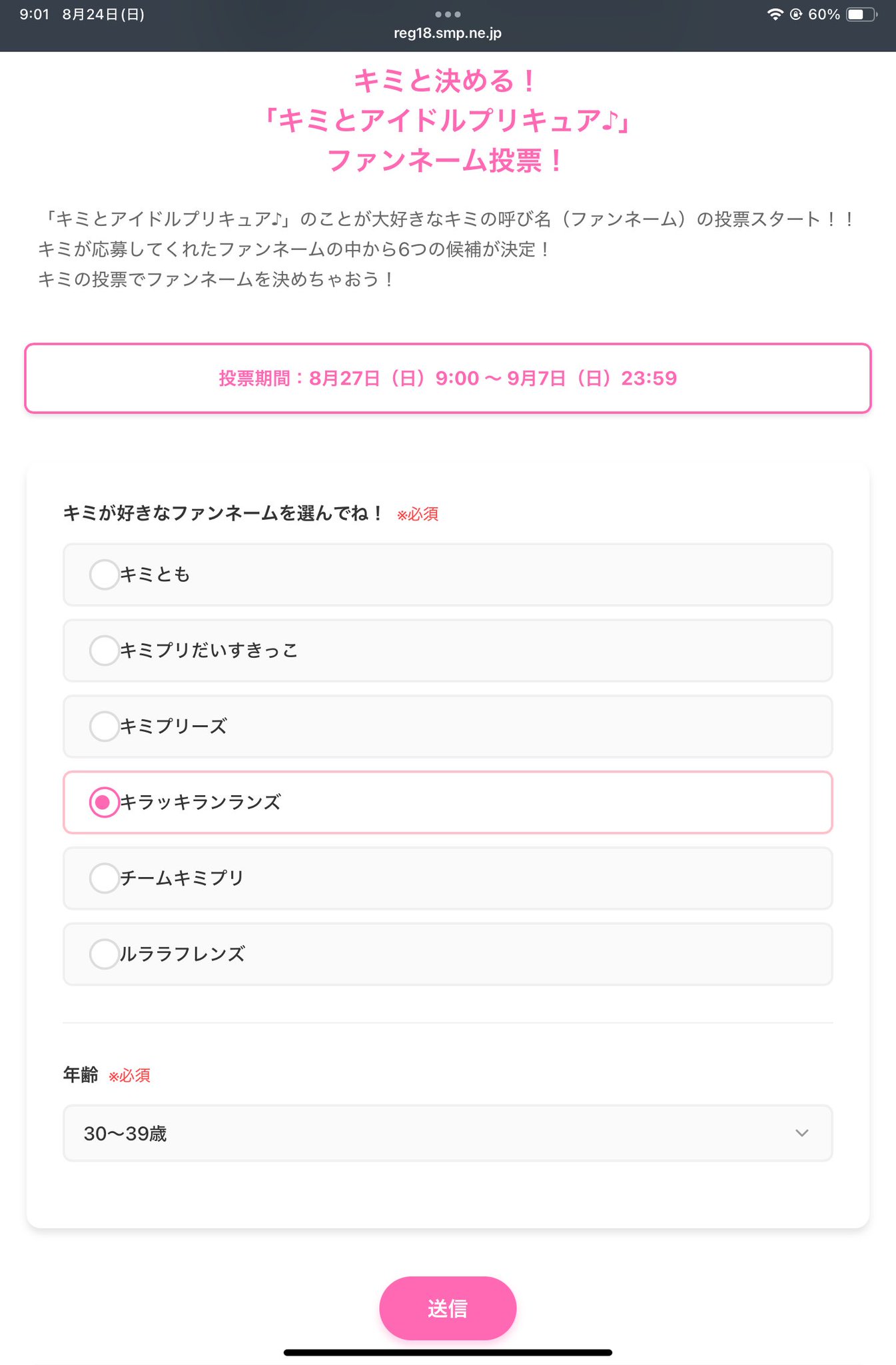Select the キミプリだいすきっこ radio option
Viewport: 896px width, 1365px height.
coord(104,651)
